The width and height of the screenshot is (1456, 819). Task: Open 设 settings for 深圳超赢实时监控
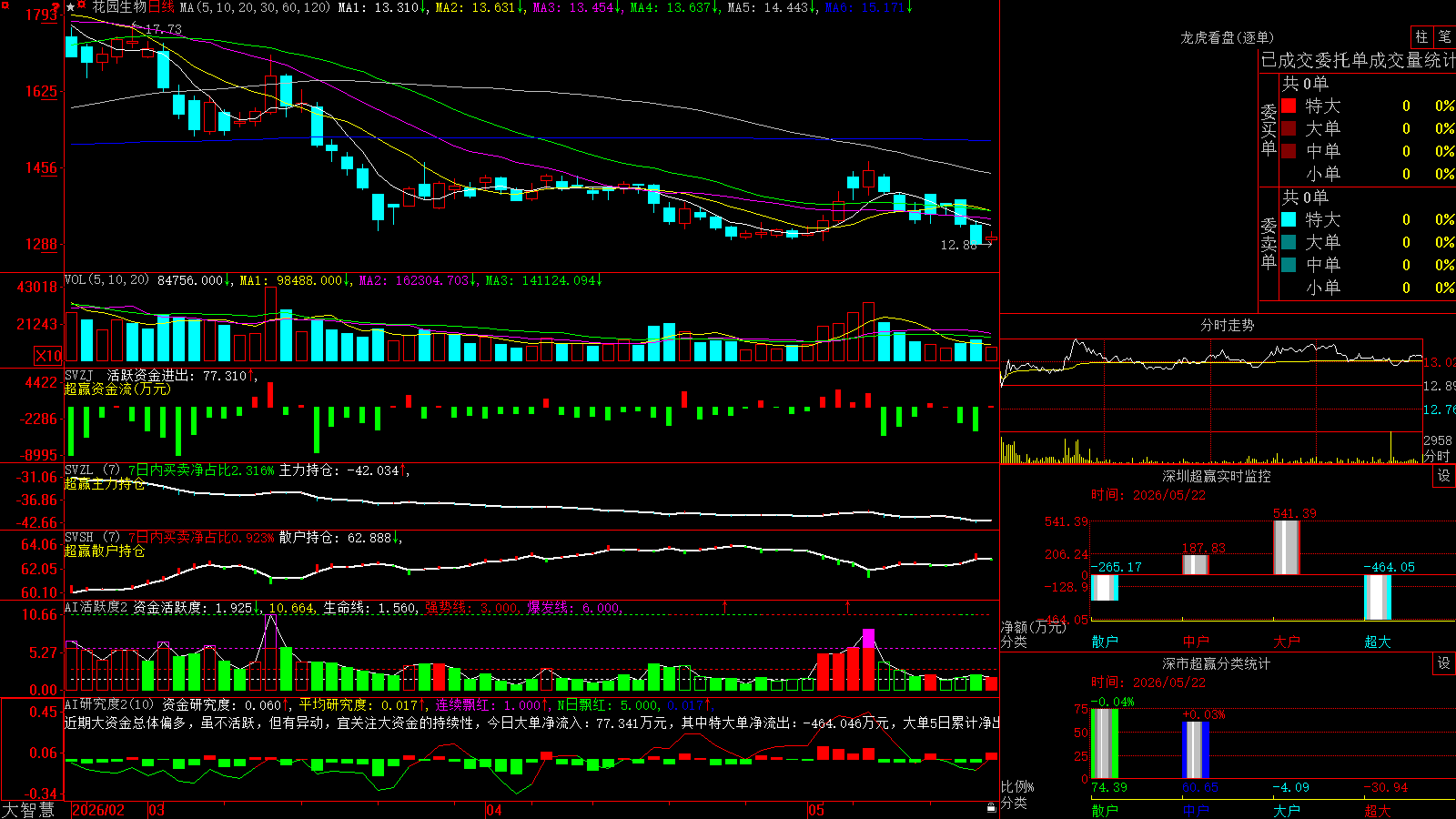click(x=1444, y=476)
